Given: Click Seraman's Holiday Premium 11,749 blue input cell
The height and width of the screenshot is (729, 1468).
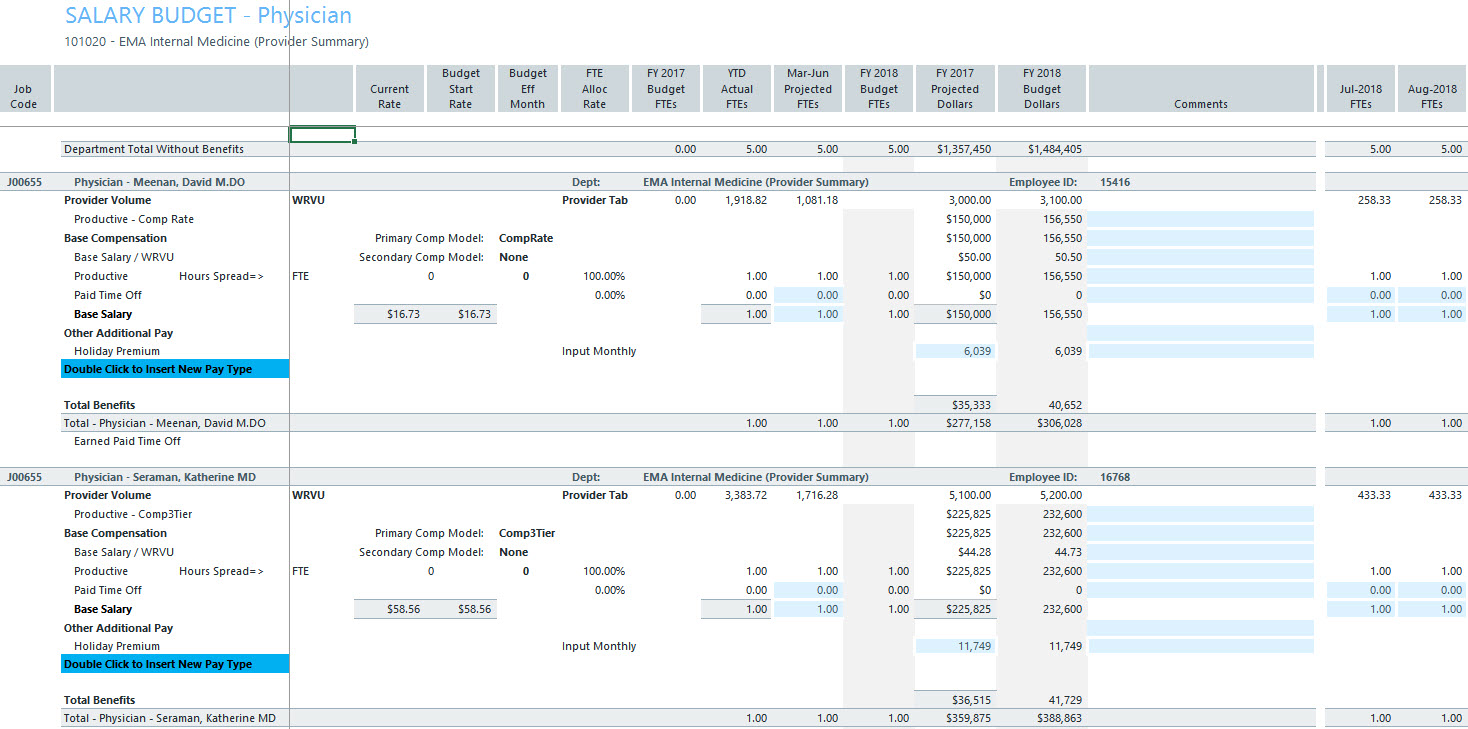Looking at the screenshot, I should [x=955, y=646].
